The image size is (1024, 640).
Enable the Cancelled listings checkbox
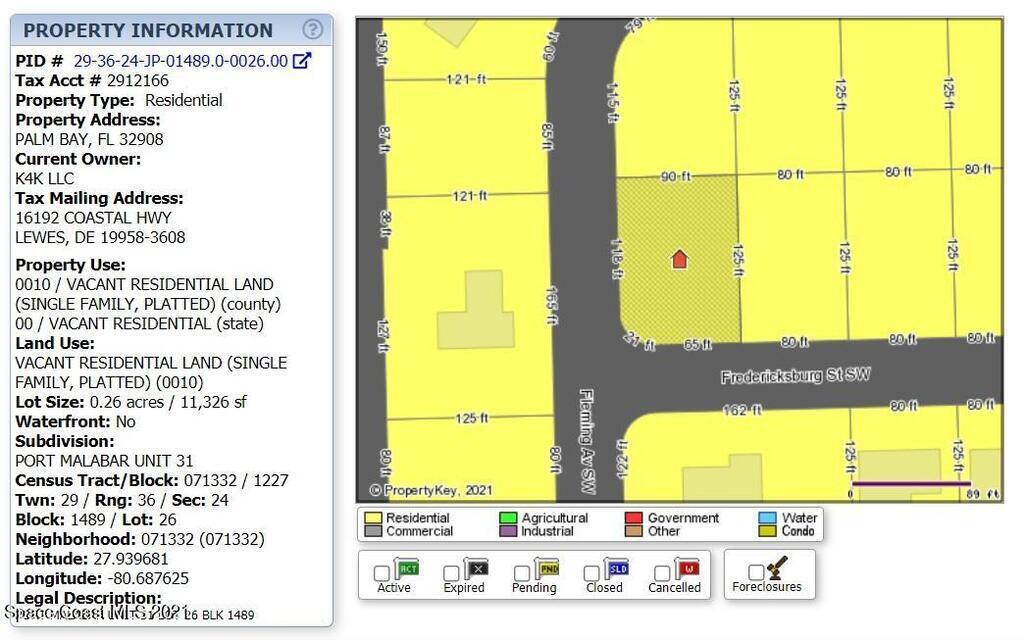click(661, 573)
